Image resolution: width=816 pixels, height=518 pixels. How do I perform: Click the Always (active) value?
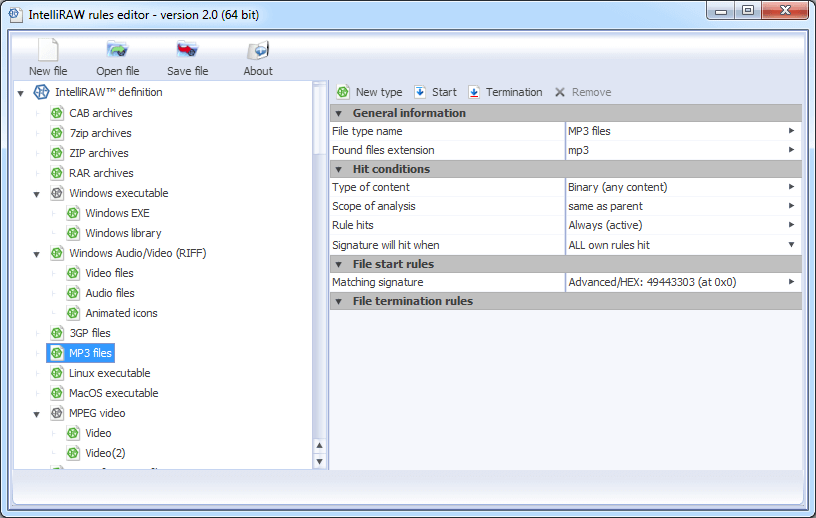tap(605, 225)
